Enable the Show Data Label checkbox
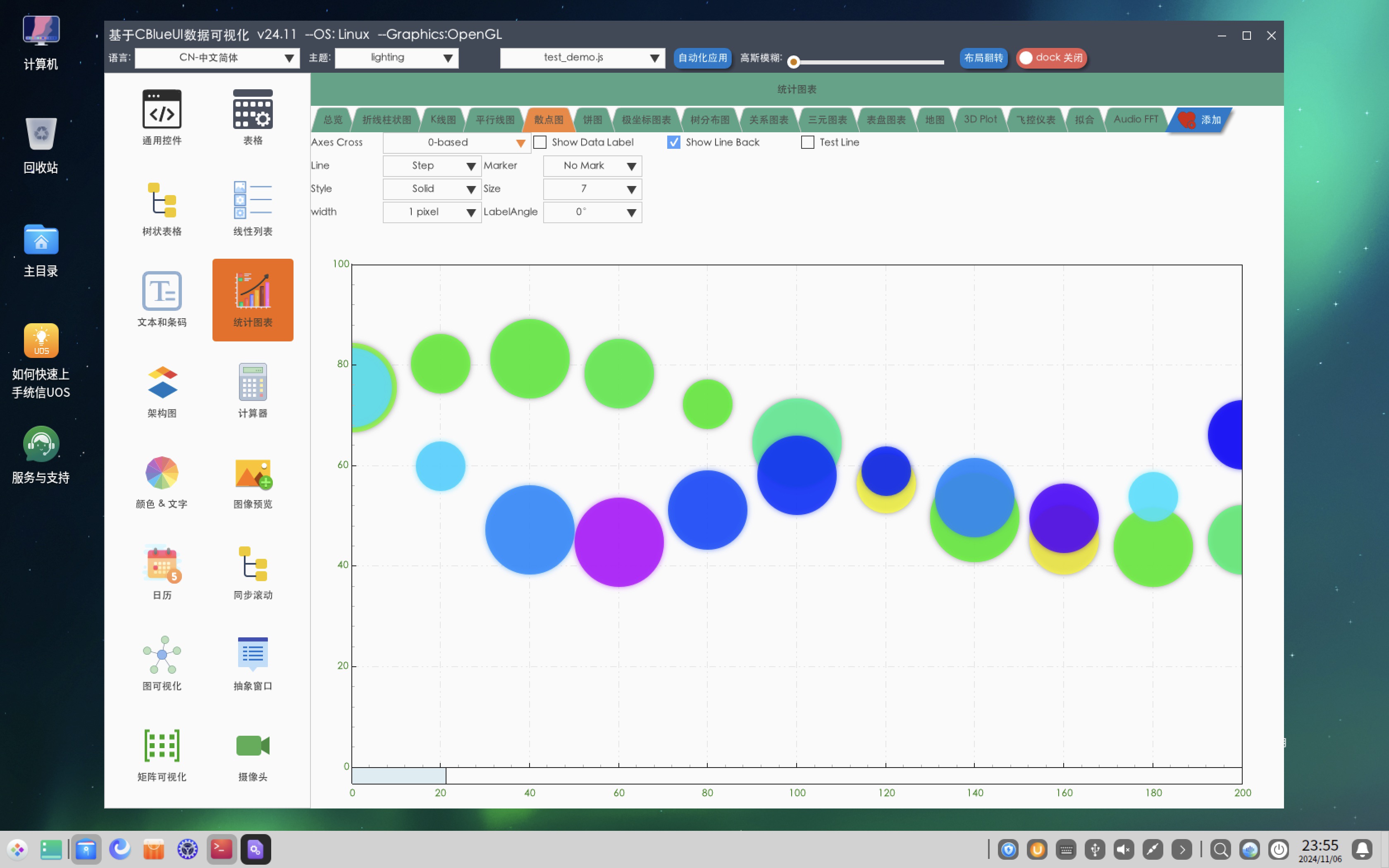 [540, 142]
